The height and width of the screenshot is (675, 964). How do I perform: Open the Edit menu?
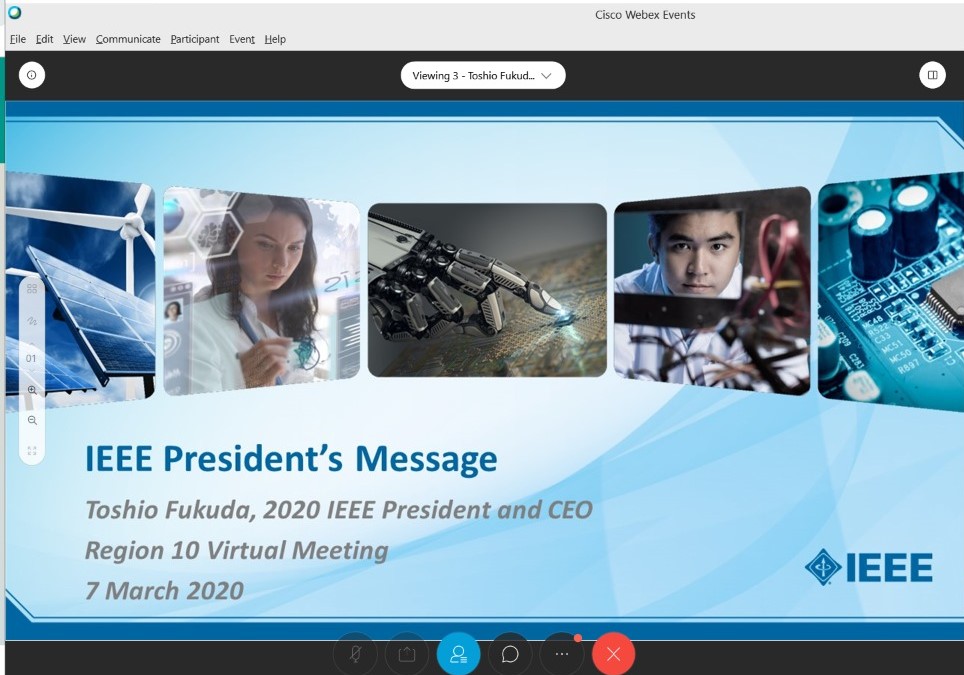click(x=44, y=39)
